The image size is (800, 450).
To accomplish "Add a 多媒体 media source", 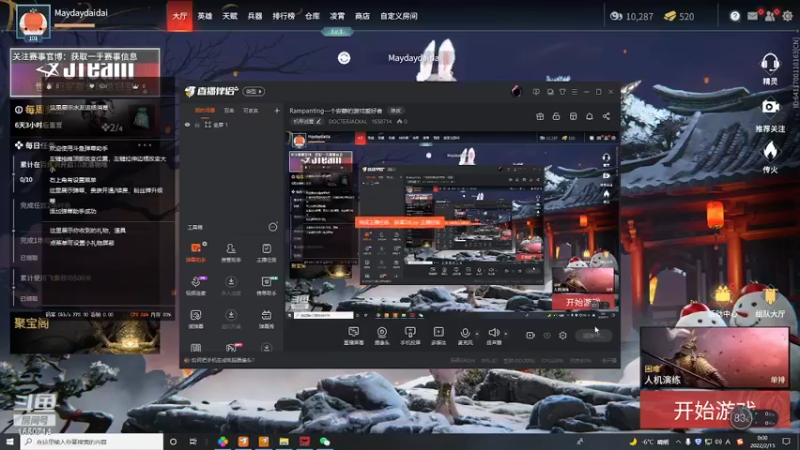I will pyautogui.click(x=438, y=336).
